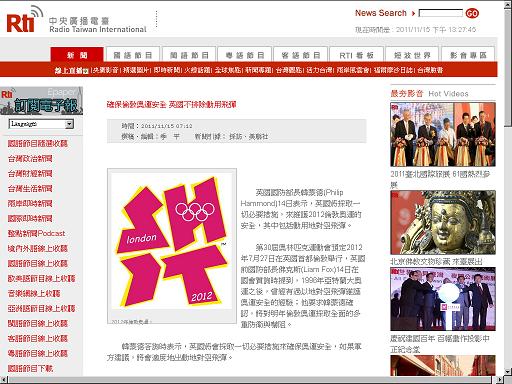Switch to the RTI 看板 tab
Viewport: 512px width, 384px height.
pos(356,55)
